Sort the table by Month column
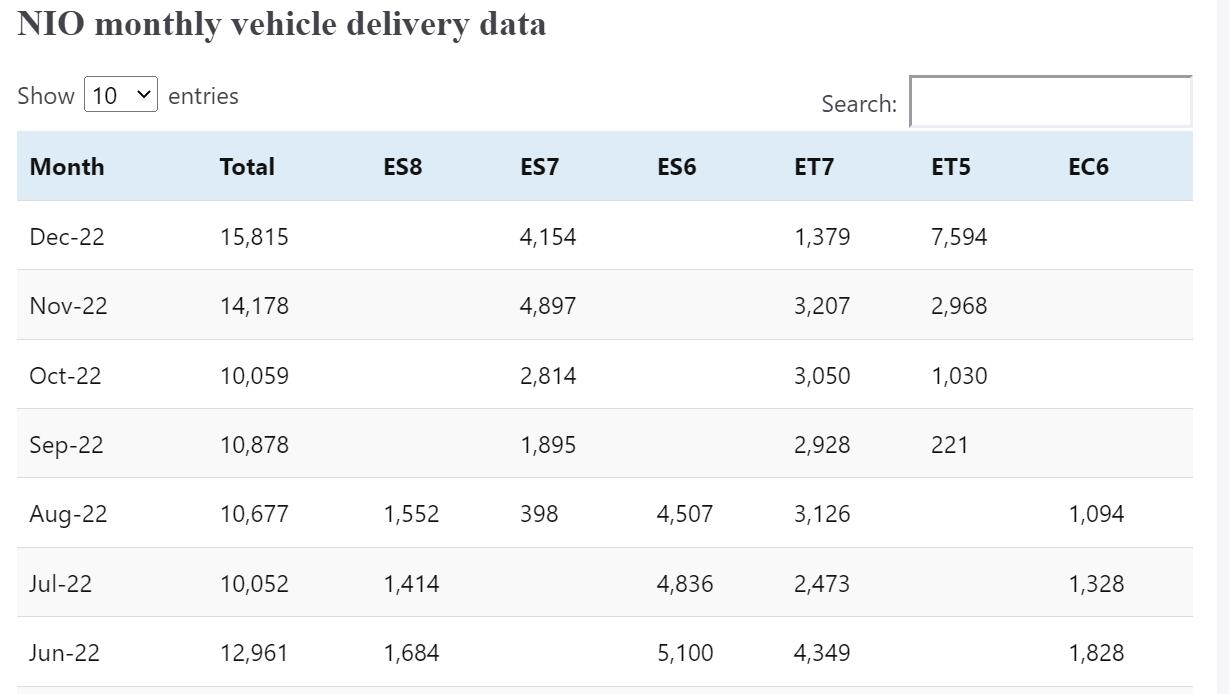Viewport: 1229px width, 694px height. click(x=66, y=167)
